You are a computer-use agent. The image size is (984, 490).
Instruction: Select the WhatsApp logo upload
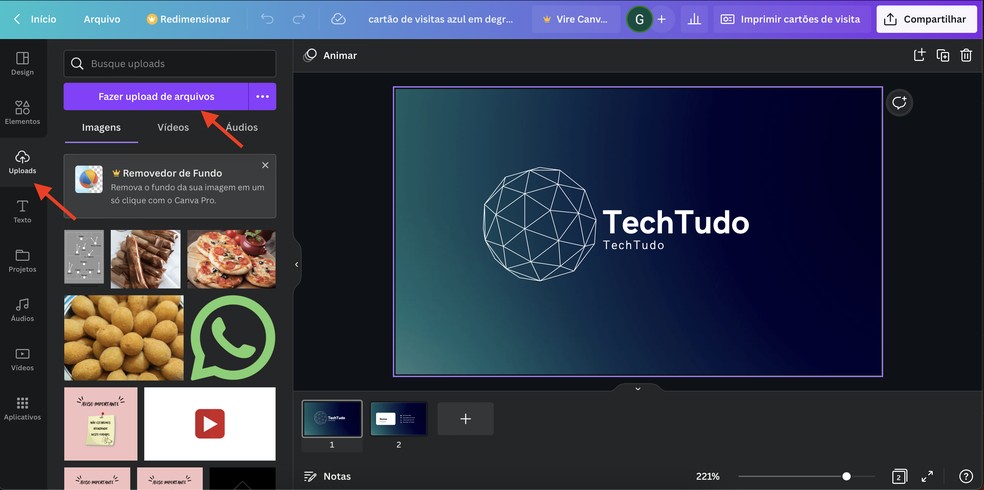click(233, 338)
